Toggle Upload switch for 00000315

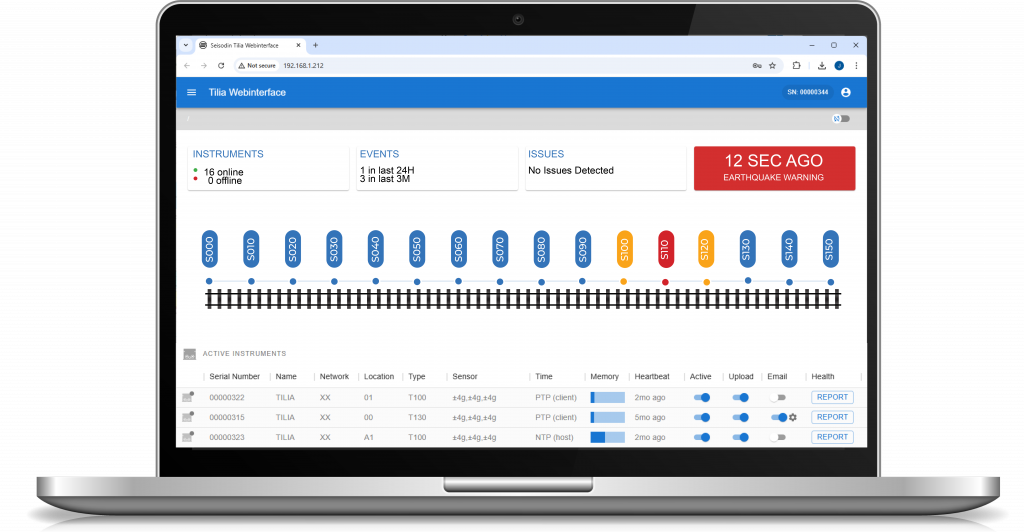point(741,417)
